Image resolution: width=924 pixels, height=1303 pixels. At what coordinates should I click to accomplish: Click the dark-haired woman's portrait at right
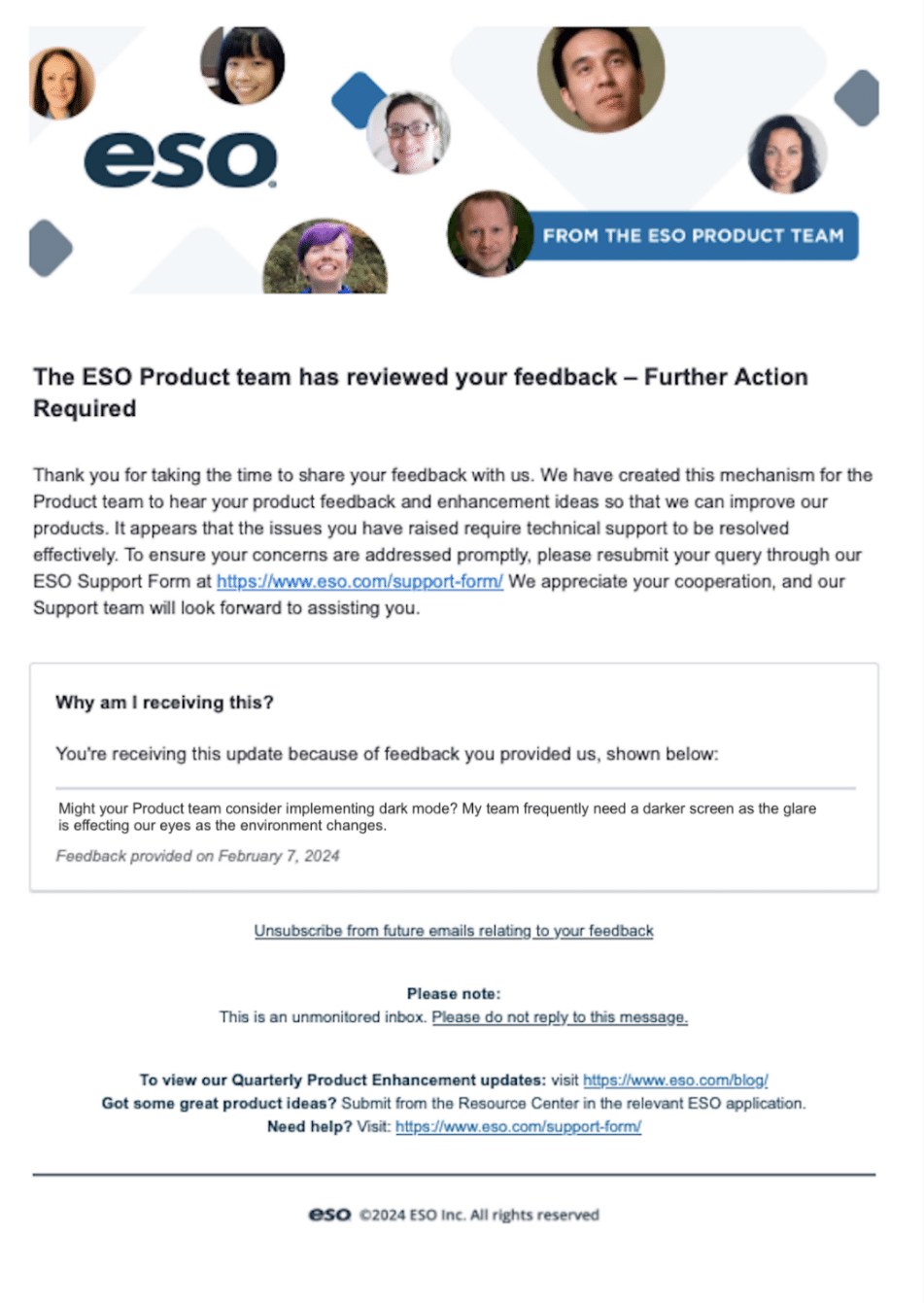click(787, 154)
